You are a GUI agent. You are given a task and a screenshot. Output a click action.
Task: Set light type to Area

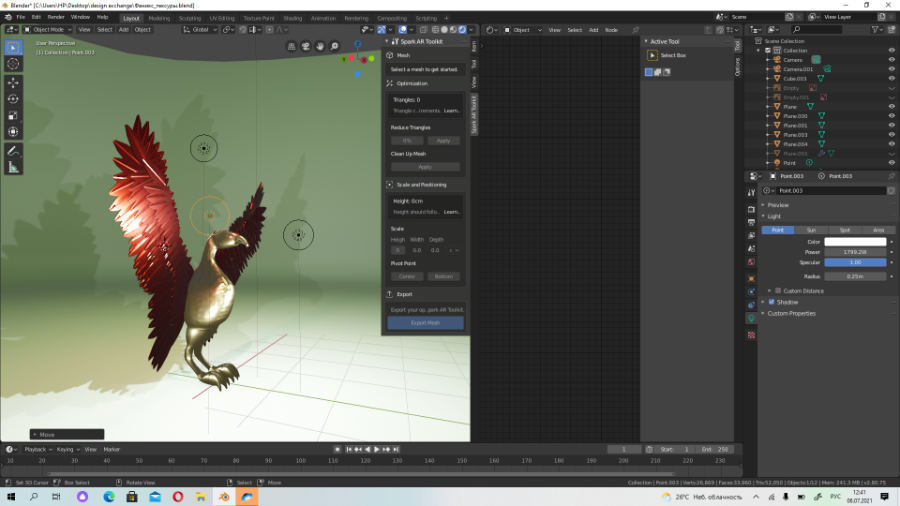[878, 230]
